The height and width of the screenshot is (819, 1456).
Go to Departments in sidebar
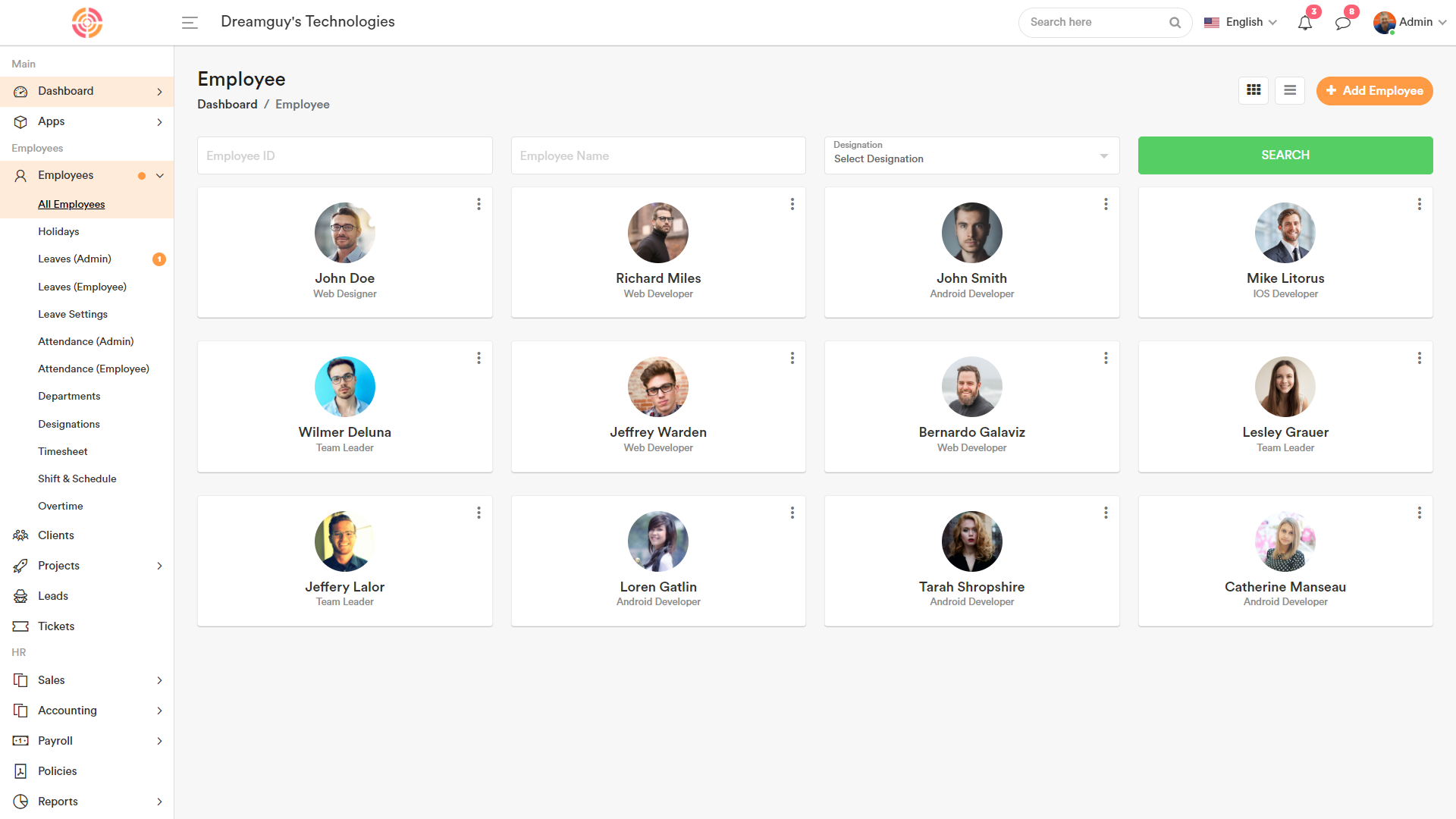pos(69,396)
